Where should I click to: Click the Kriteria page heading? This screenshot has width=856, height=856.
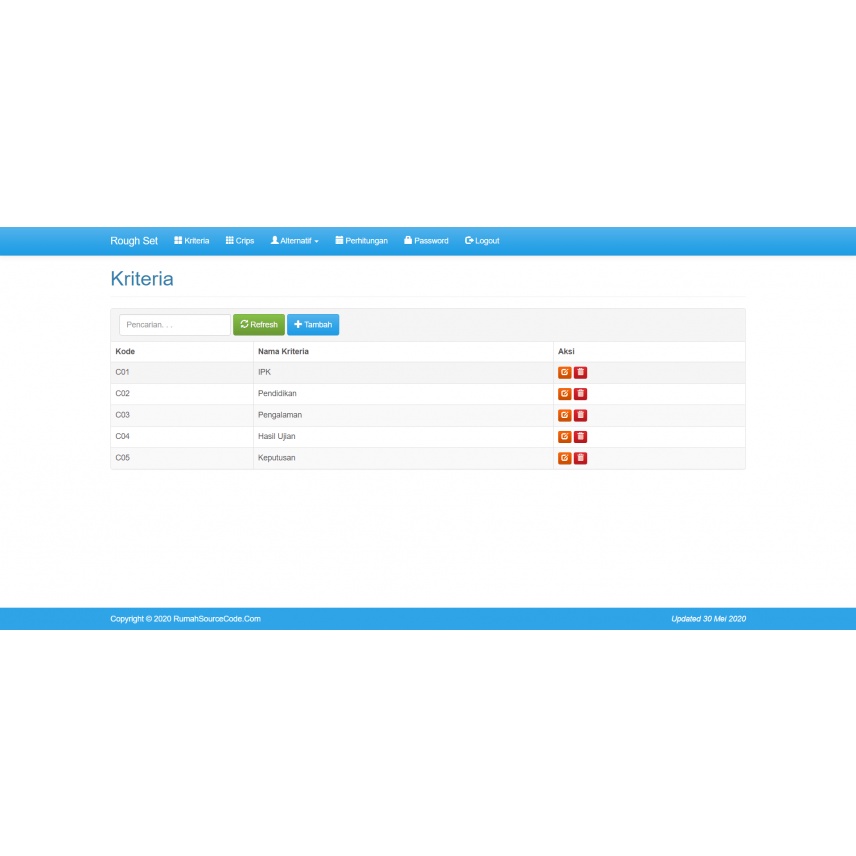point(142,279)
